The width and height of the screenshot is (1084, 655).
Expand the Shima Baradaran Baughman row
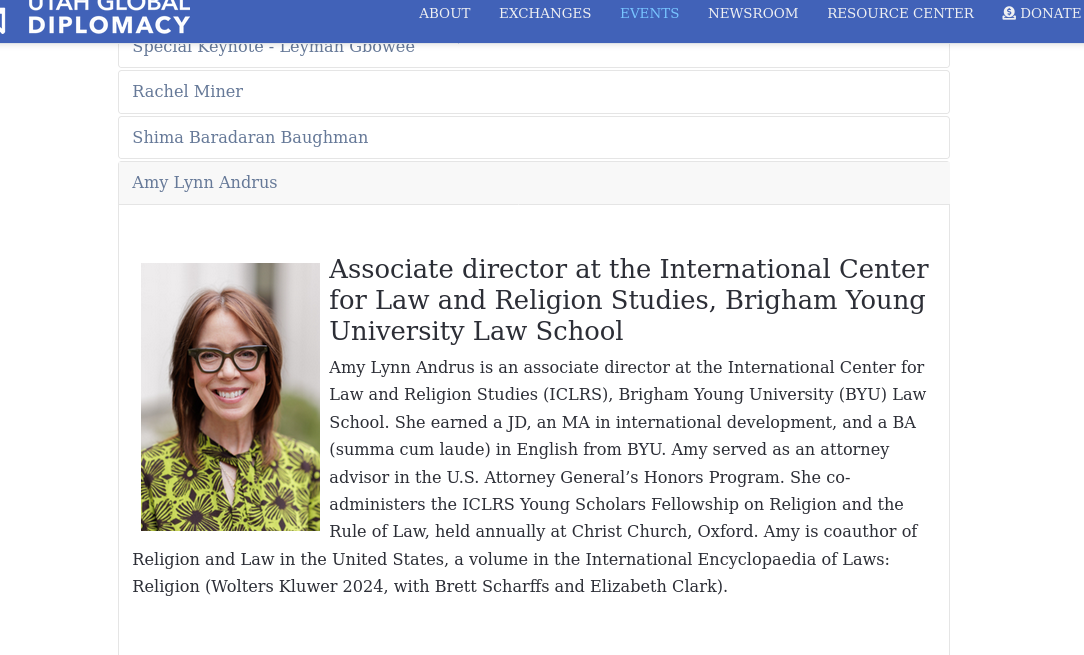click(534, 137)
